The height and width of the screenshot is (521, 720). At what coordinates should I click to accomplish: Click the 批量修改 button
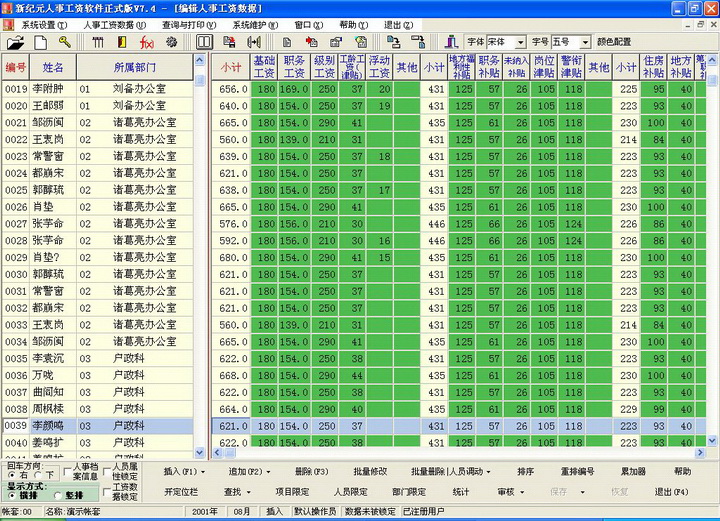370,471
